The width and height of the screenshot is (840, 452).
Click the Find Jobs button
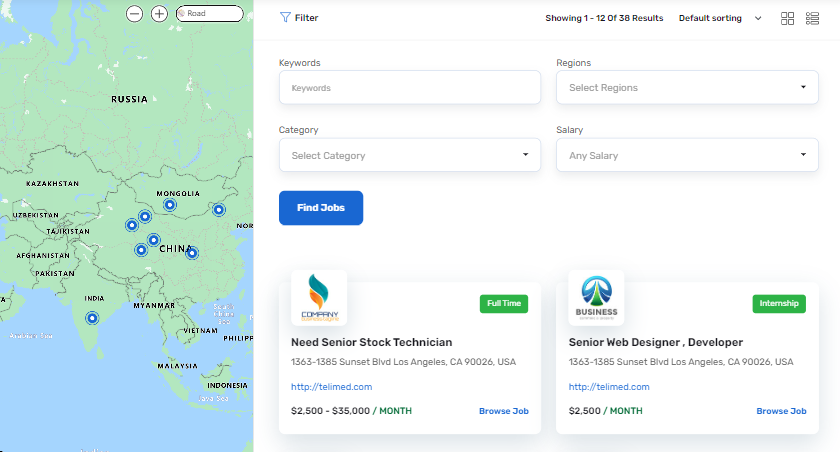point(320,207)
